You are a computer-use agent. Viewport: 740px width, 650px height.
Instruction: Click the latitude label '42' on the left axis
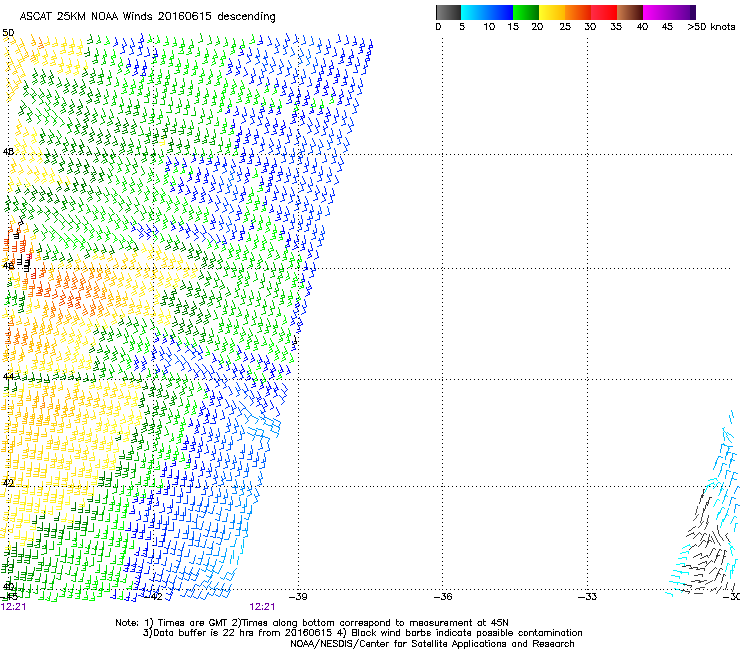click(8, 482)
